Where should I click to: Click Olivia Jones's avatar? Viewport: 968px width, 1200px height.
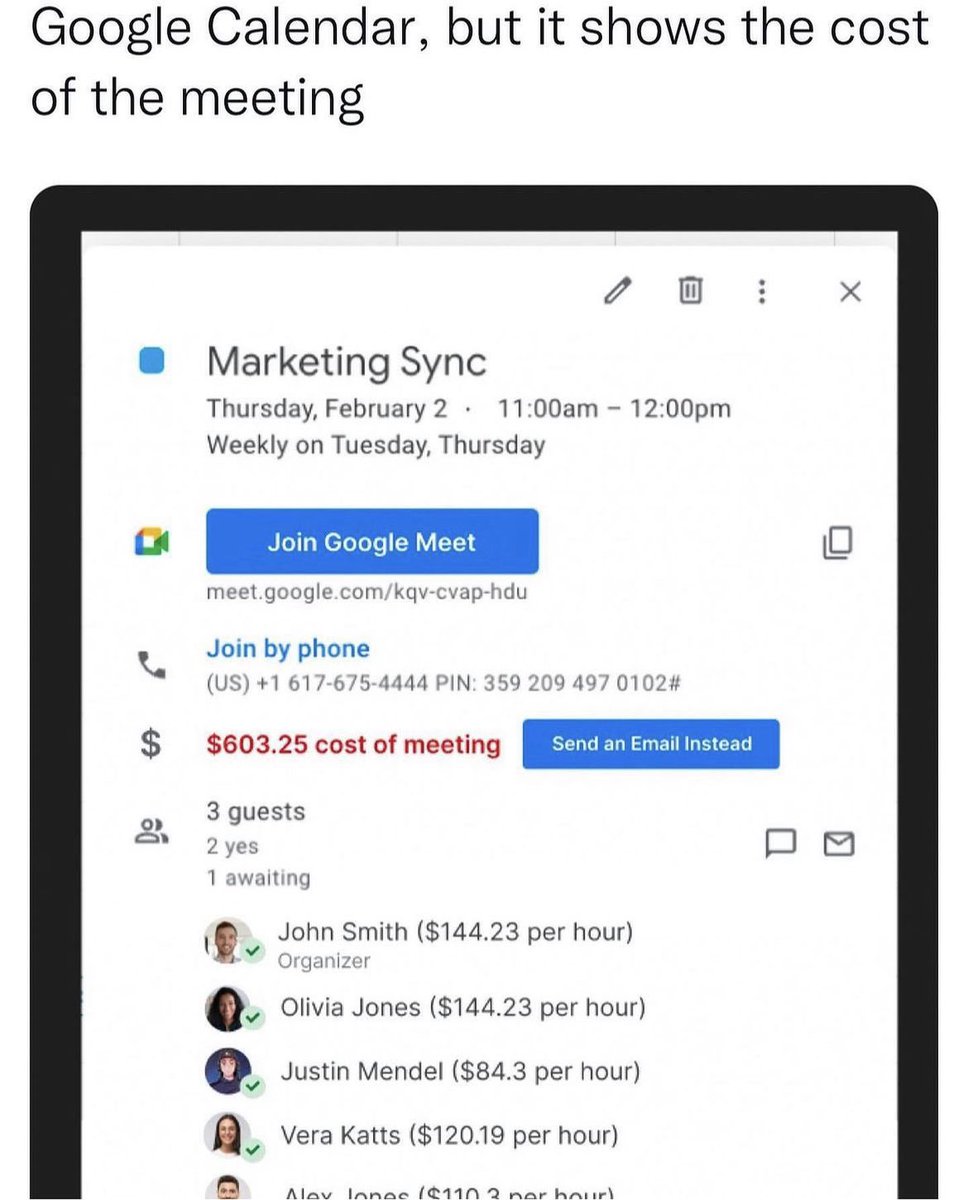227,1008
